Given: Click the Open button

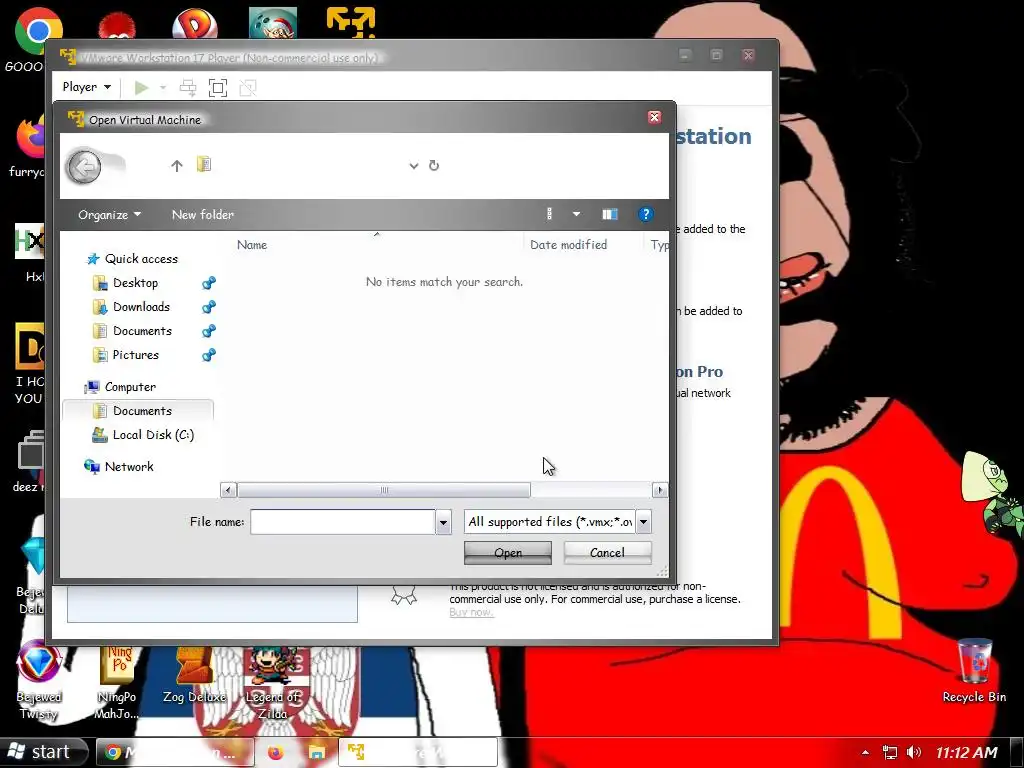Looking at the screenshot, I should (507, 553).
